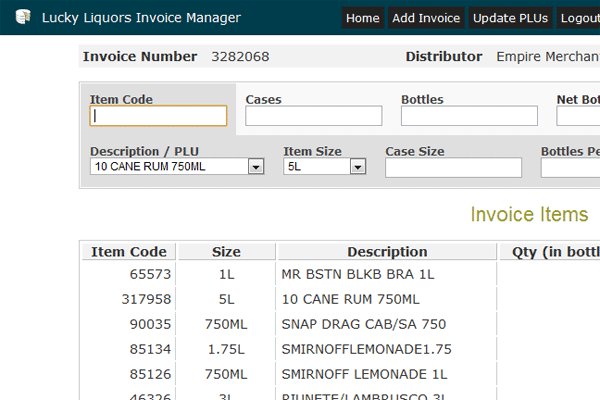Screen dimensions: 600x400
Task: Click the Qty (in bottles) column header
Action: 550,252
